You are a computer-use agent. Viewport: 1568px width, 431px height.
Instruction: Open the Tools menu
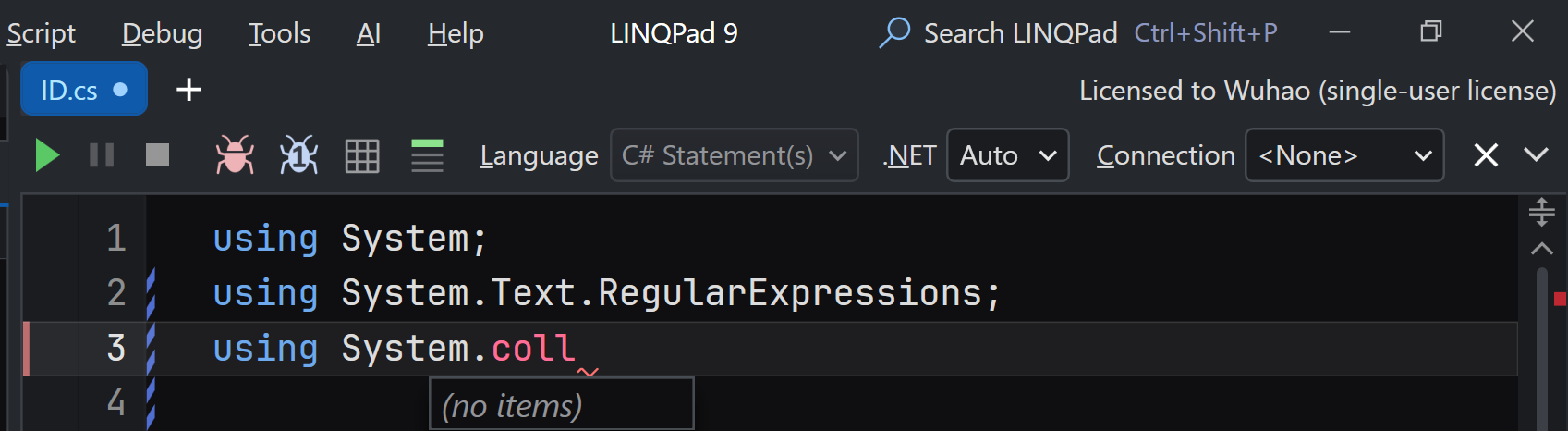[x=279, y=33]
